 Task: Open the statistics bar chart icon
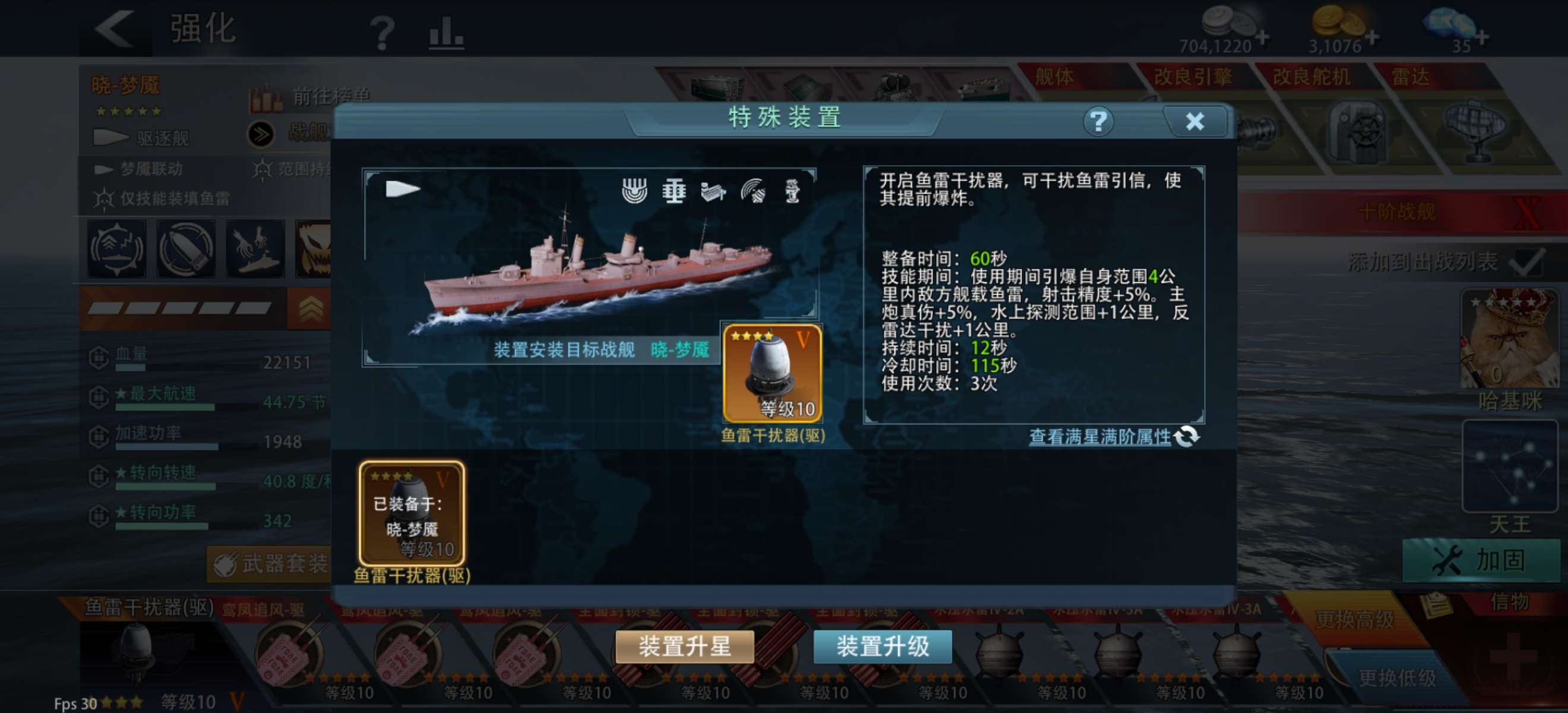(x=445, y=31)
